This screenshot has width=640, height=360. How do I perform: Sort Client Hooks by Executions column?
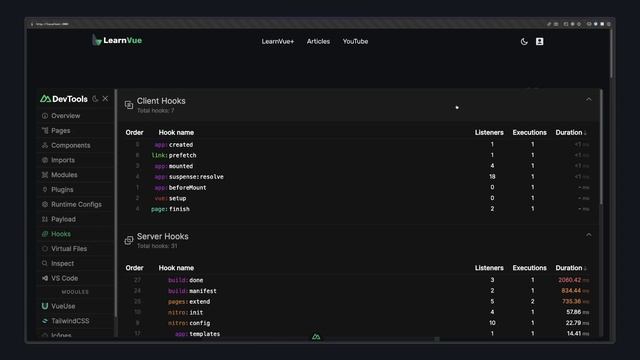529,133
